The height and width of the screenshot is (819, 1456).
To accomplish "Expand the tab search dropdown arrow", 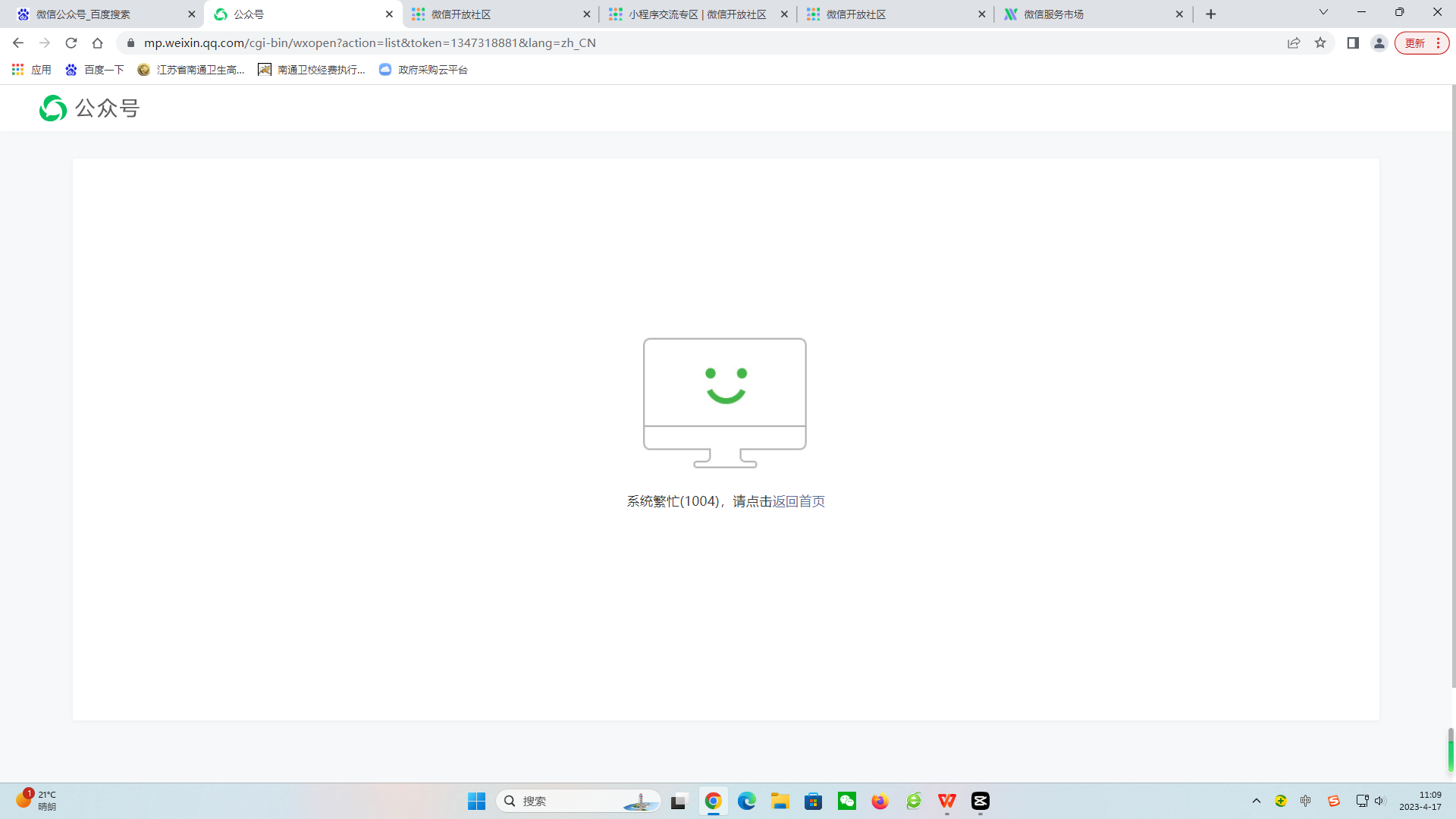I will [x=1323, y=12].
